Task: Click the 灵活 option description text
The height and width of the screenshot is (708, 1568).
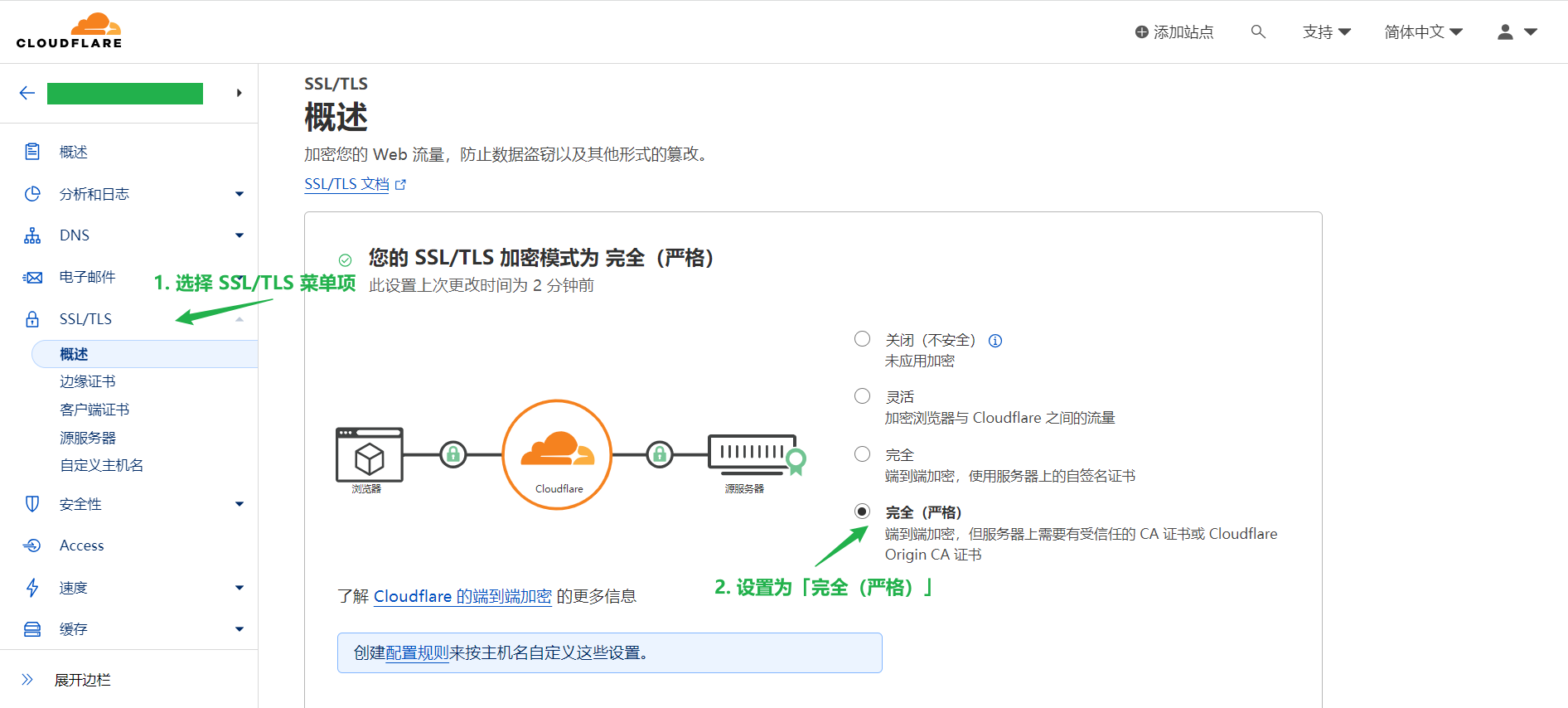Action: click(1000, 418)
